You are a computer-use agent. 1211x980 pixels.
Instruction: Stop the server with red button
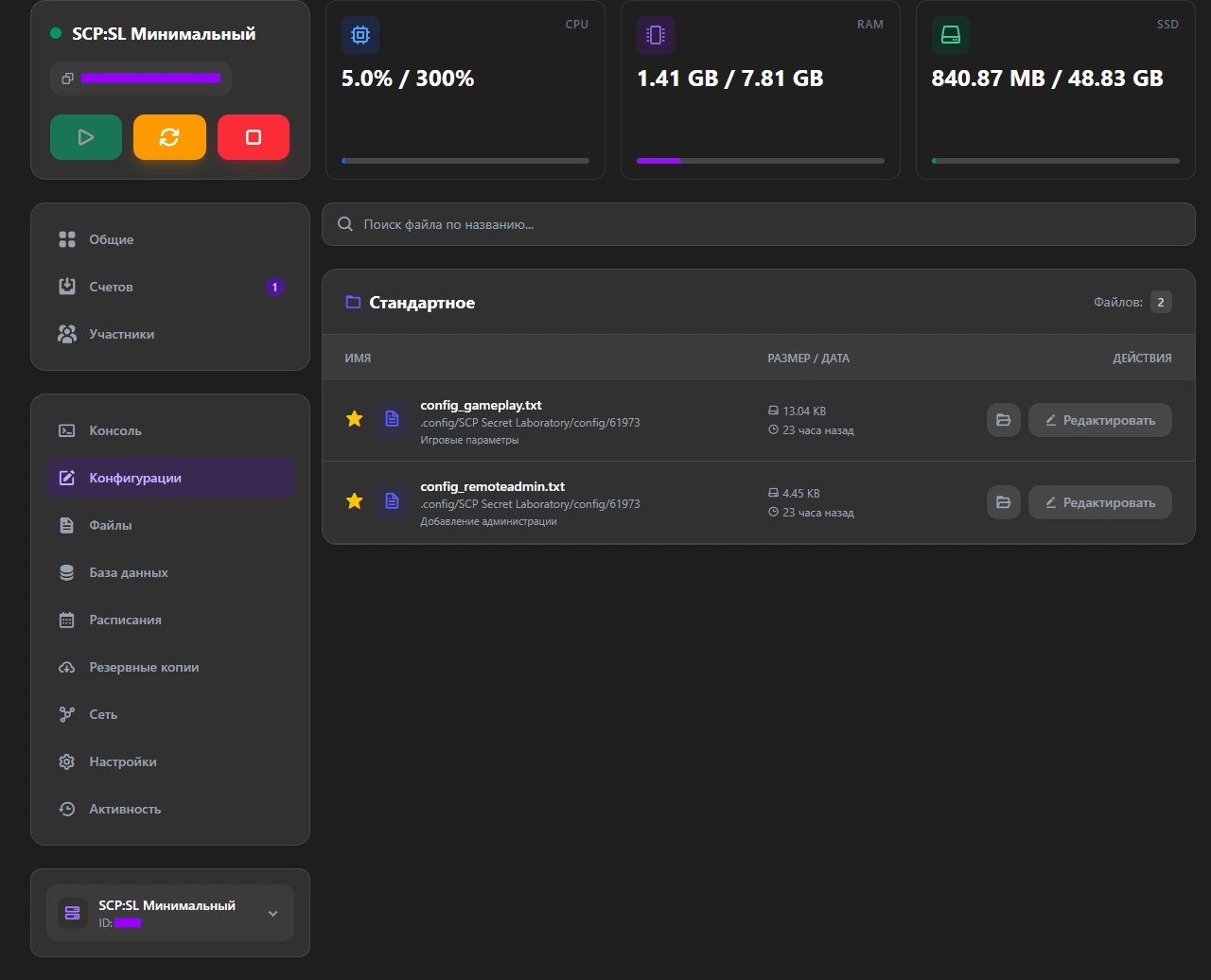click(x=254, y=137)
